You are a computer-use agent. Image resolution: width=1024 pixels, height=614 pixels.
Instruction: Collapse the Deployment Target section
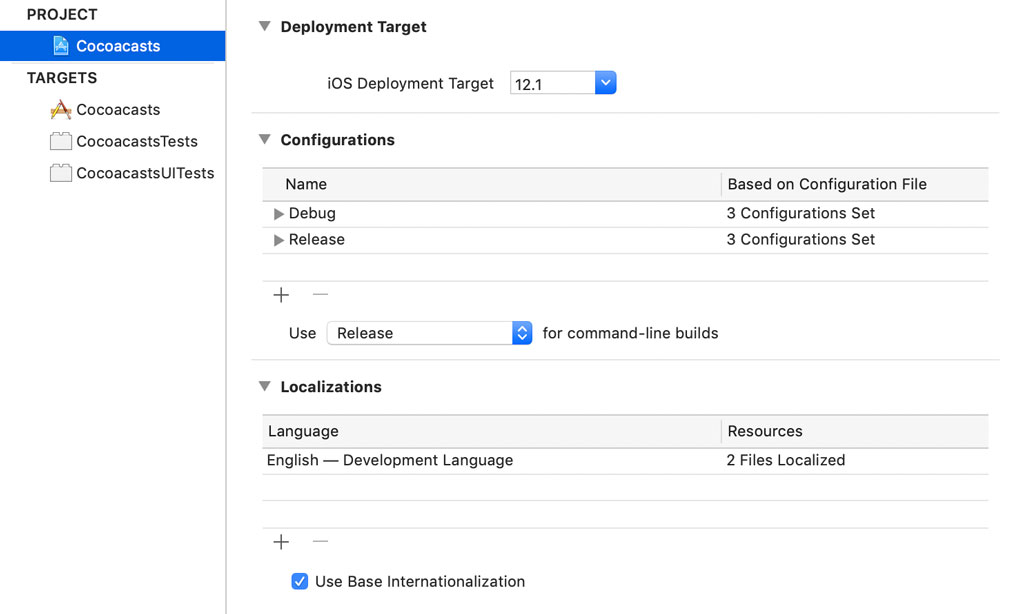tap(264, 27)
